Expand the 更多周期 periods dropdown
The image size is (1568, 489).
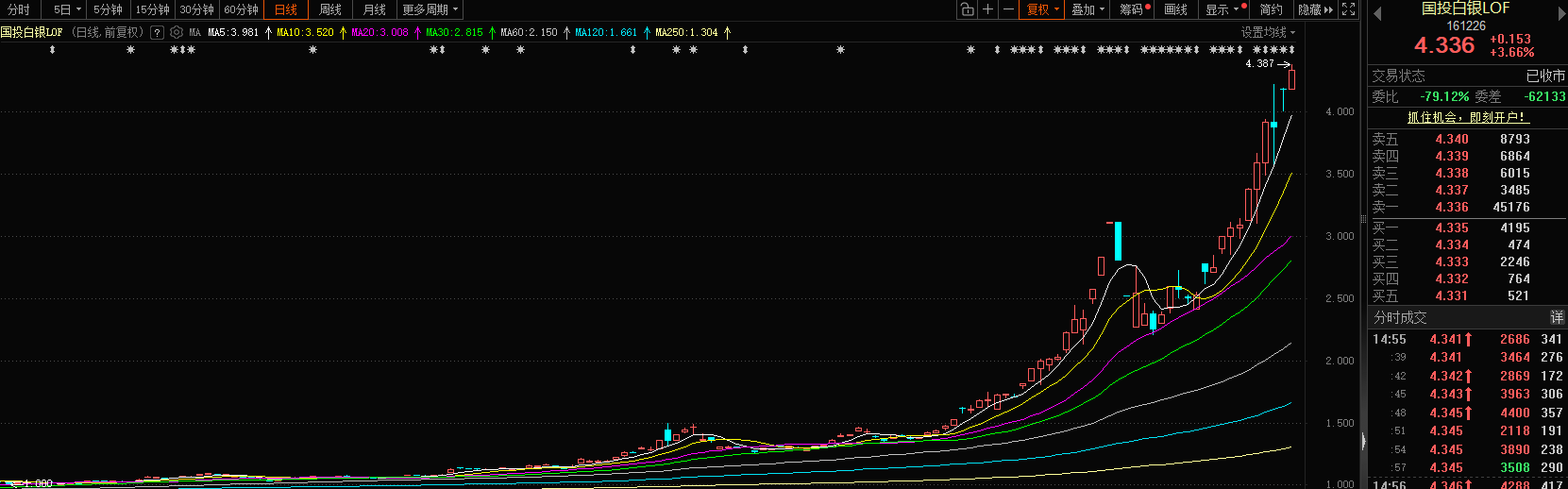(x=430, y=9)
